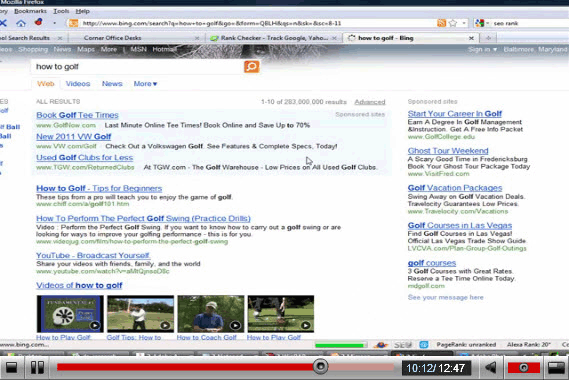Click the orange Bing search button

pyautogui.click(x=252, y=67)
